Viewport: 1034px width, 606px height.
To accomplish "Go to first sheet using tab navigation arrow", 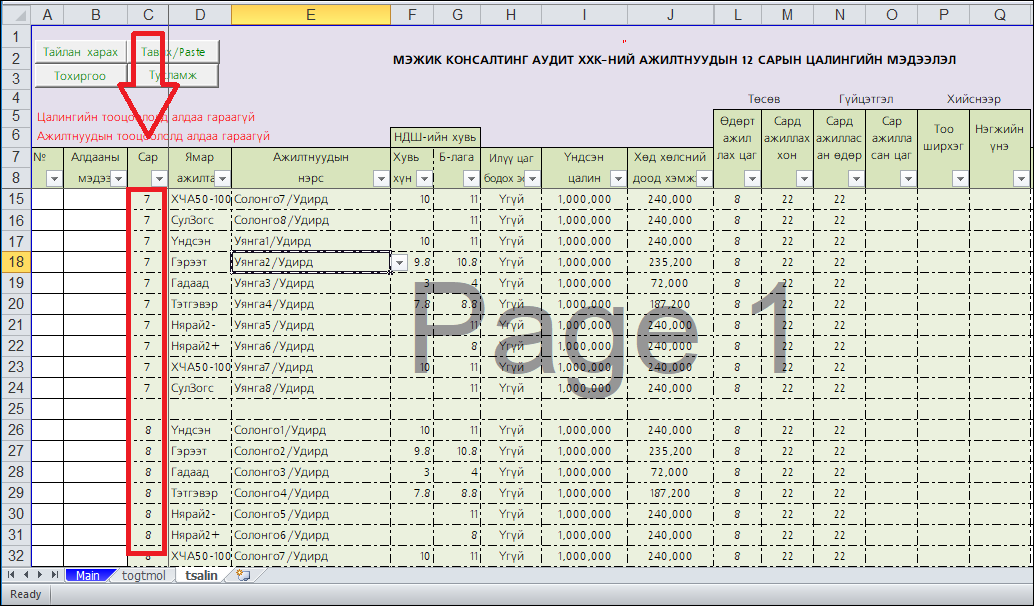I will (11, 575).
